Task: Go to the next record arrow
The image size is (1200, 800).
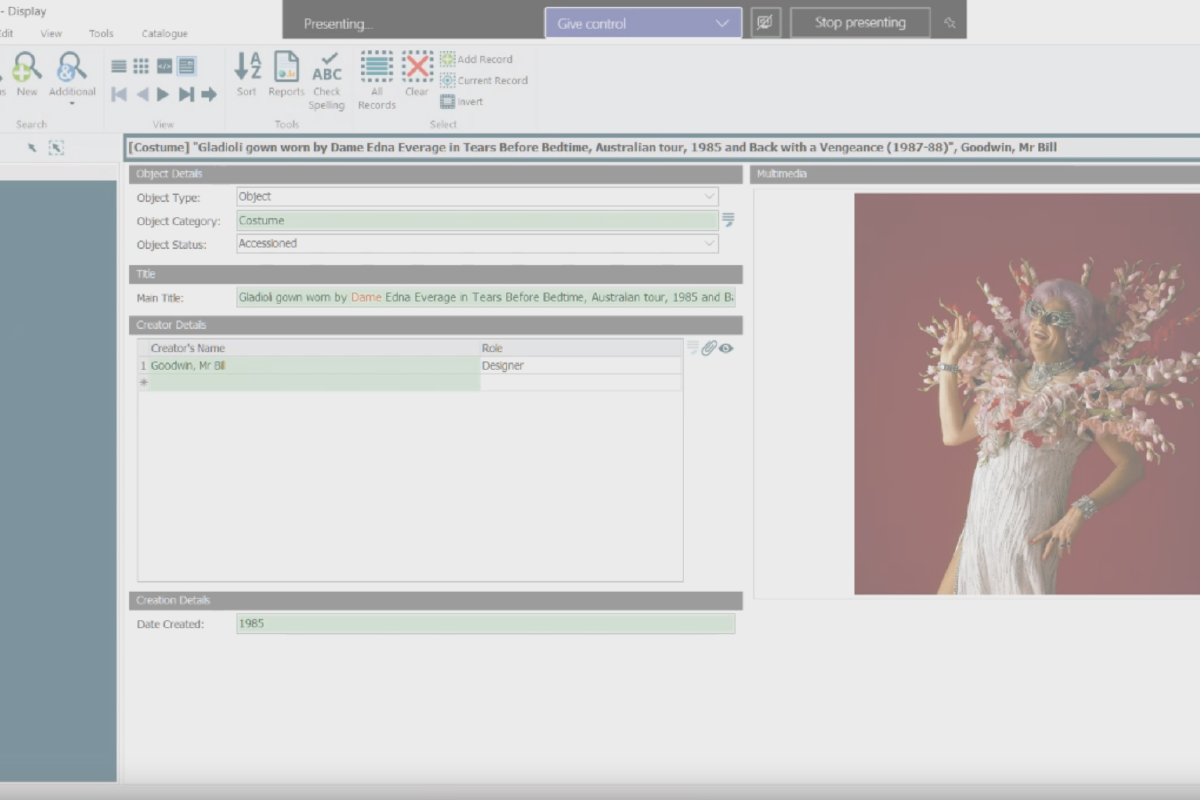Action: pos(164,94)
